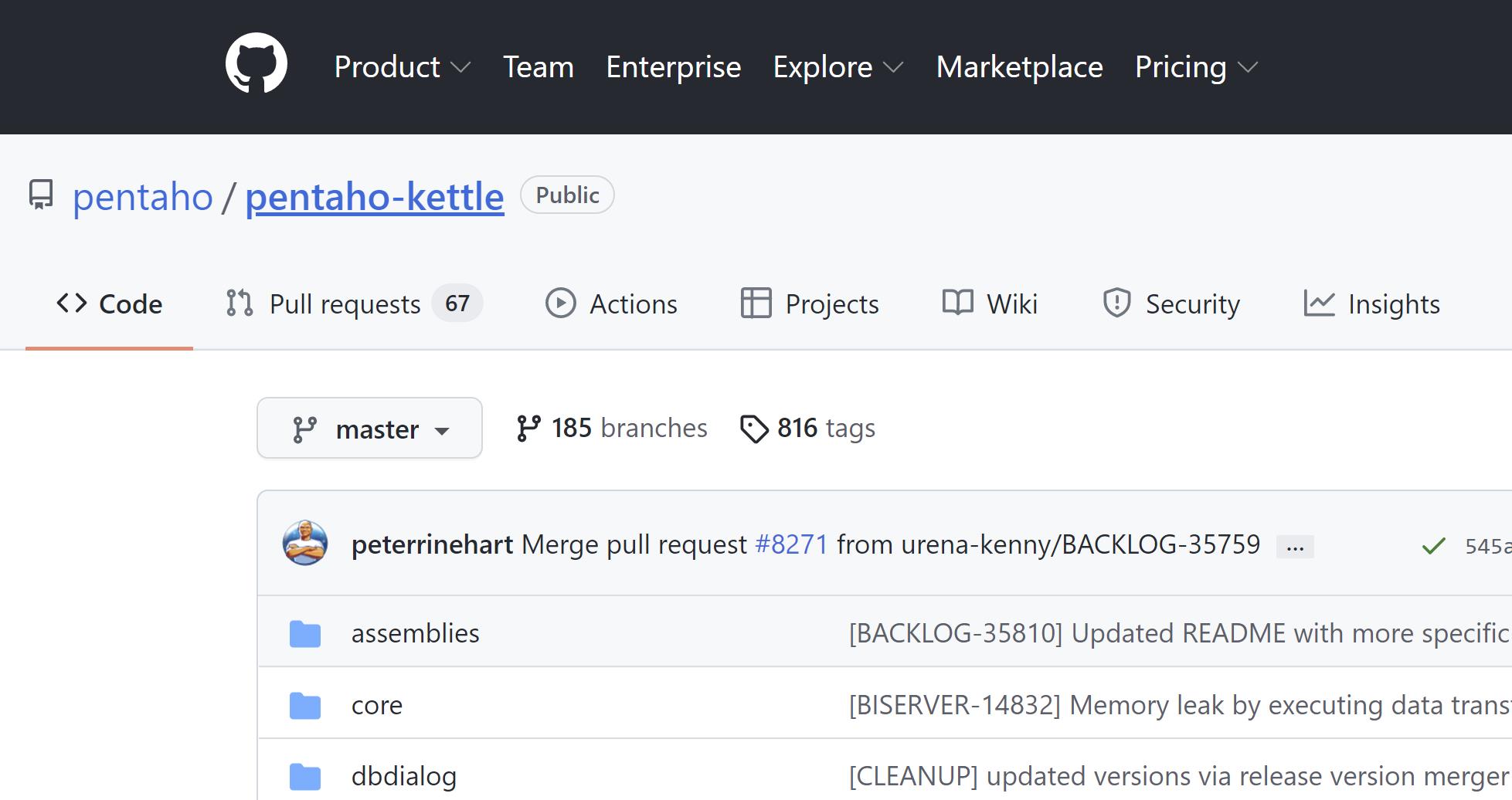This screenshot has height=800, width=1512.
Task: Click the GitHub Octocat logo
Action: (257, 63)
